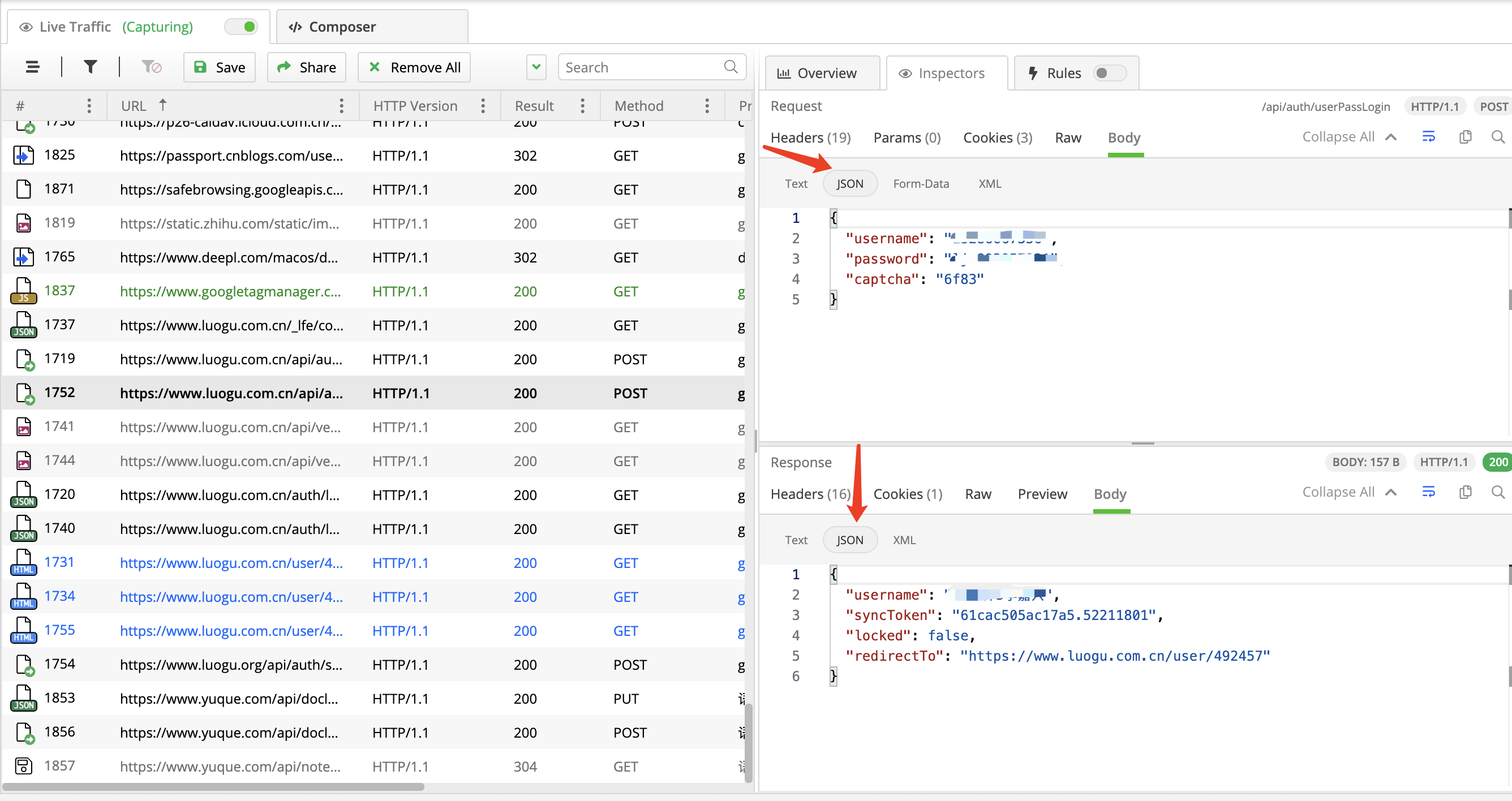Toggle word wrap in response body
This screenshot has height=801, width=1512.
point(1428,492)
